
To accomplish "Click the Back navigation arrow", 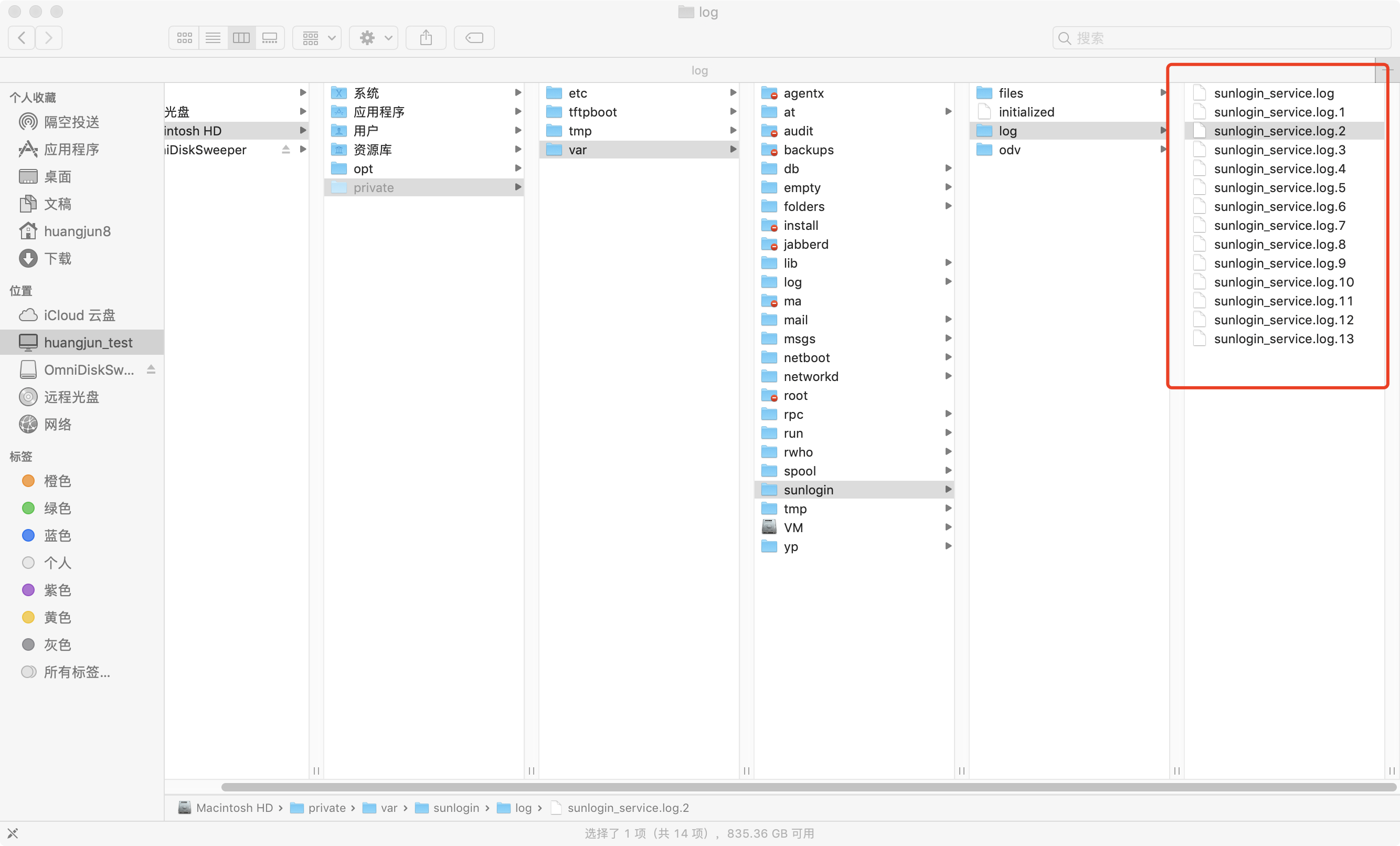I will (x=21, y=37).
